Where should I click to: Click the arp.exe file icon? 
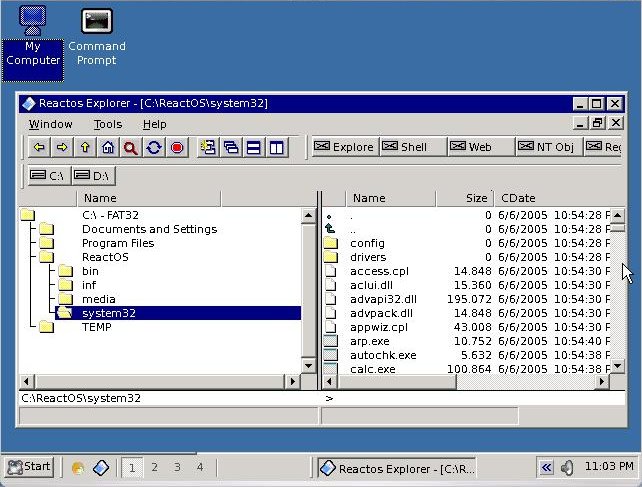click(331, 341)
